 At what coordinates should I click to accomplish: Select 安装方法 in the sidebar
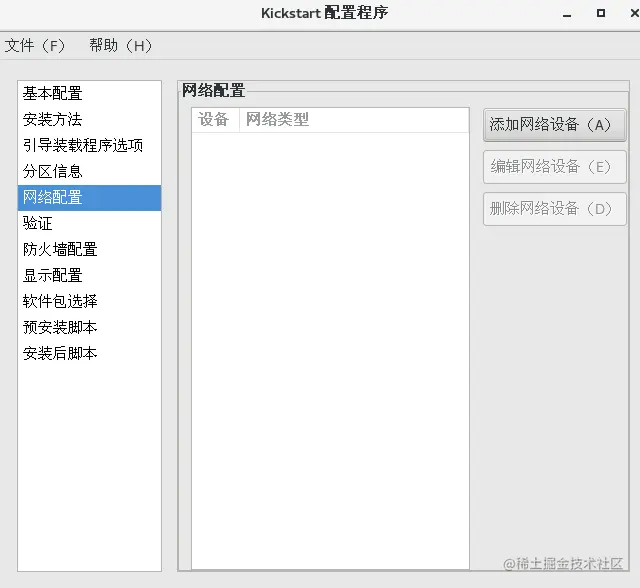(89, 120)
